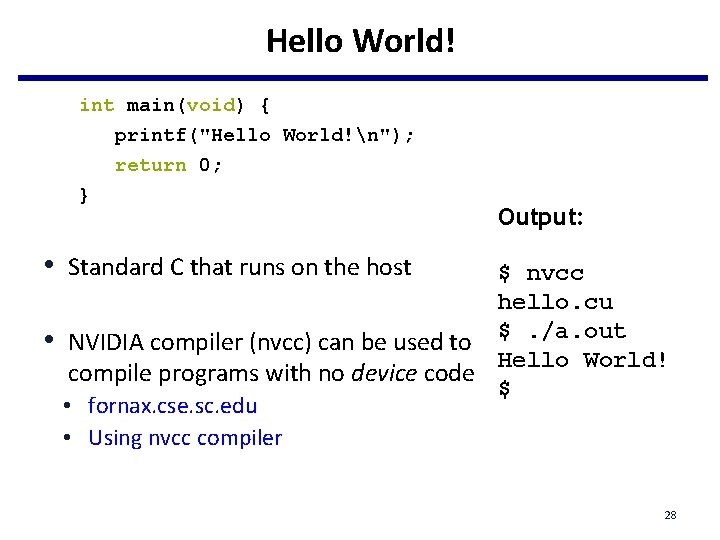The width and height of the screenshot is (720, 540).
Task: Click the 'Hello World!' terminal output line
Action: point(582,360)
